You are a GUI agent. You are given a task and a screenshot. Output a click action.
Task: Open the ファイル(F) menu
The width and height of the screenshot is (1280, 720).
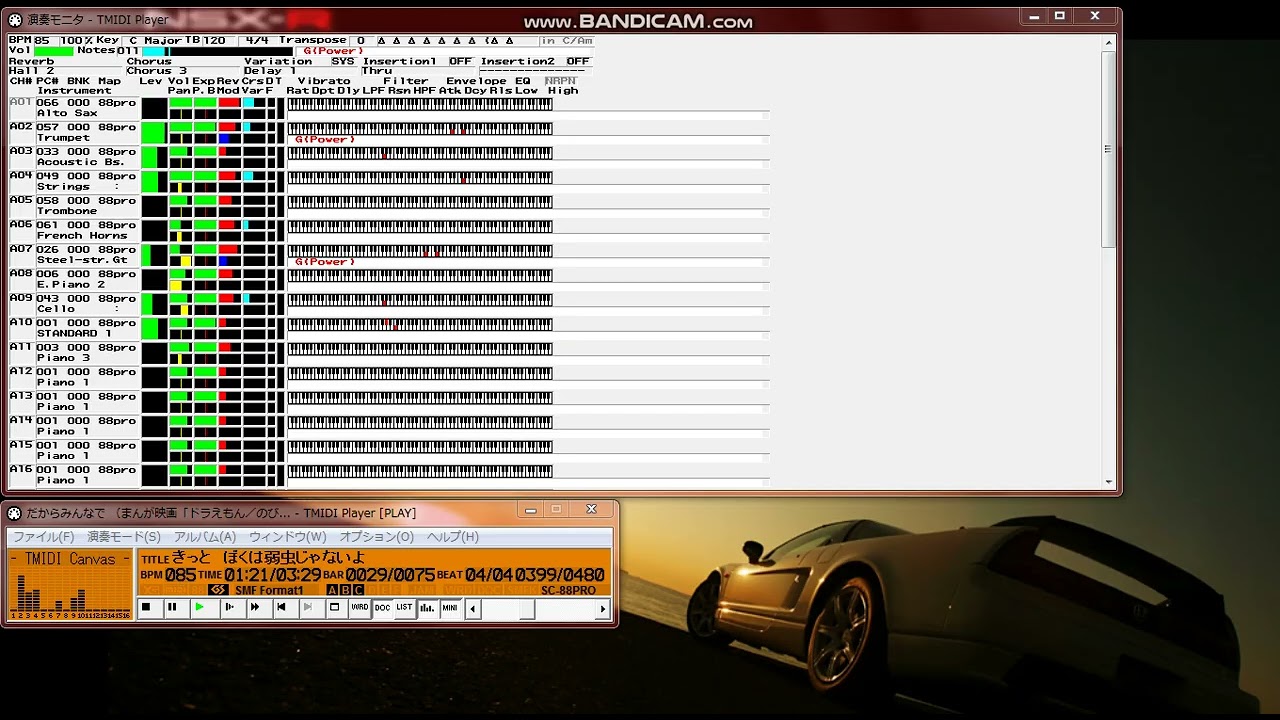(43, 537)
